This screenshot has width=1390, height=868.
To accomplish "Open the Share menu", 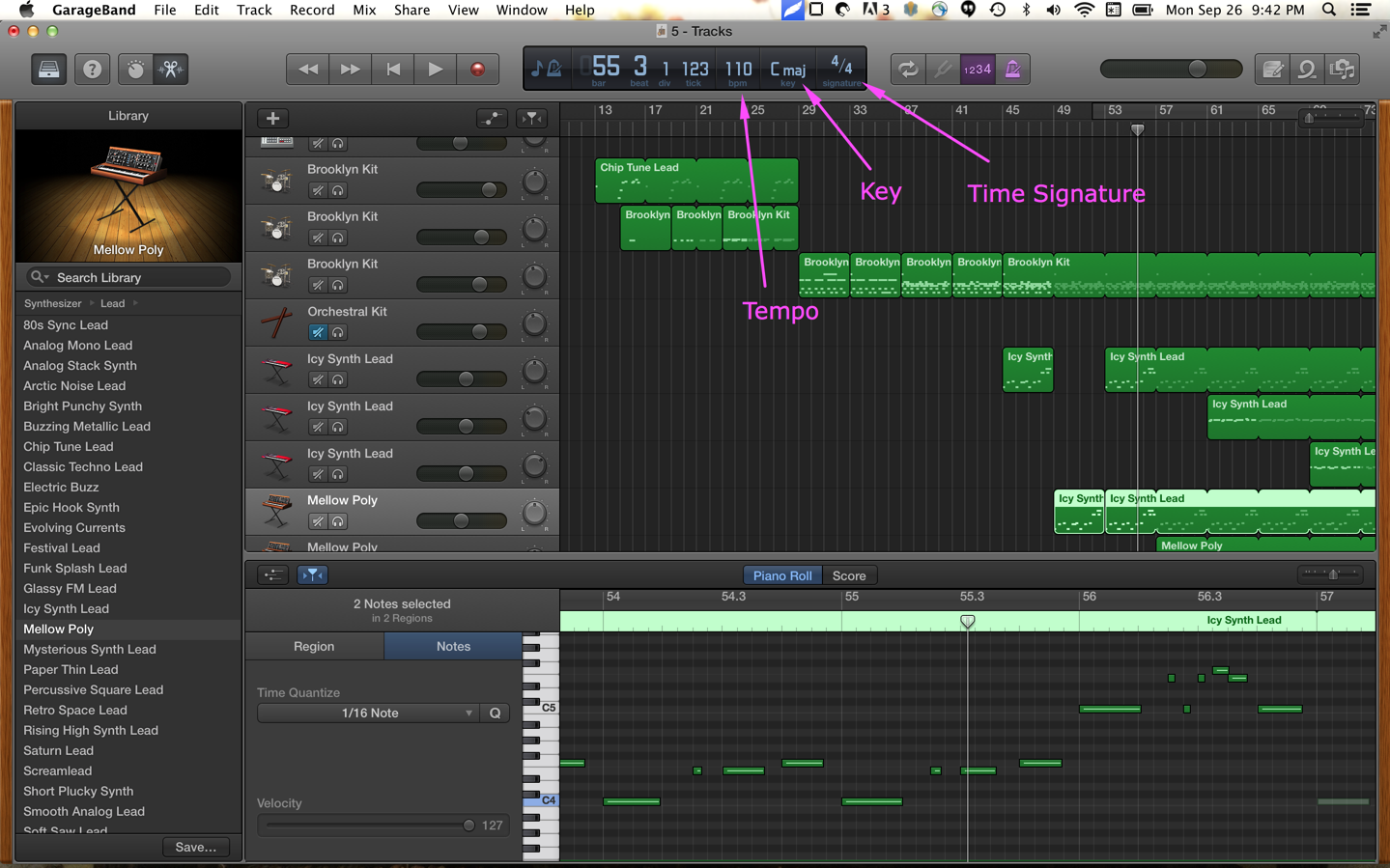I will point(411,10).
